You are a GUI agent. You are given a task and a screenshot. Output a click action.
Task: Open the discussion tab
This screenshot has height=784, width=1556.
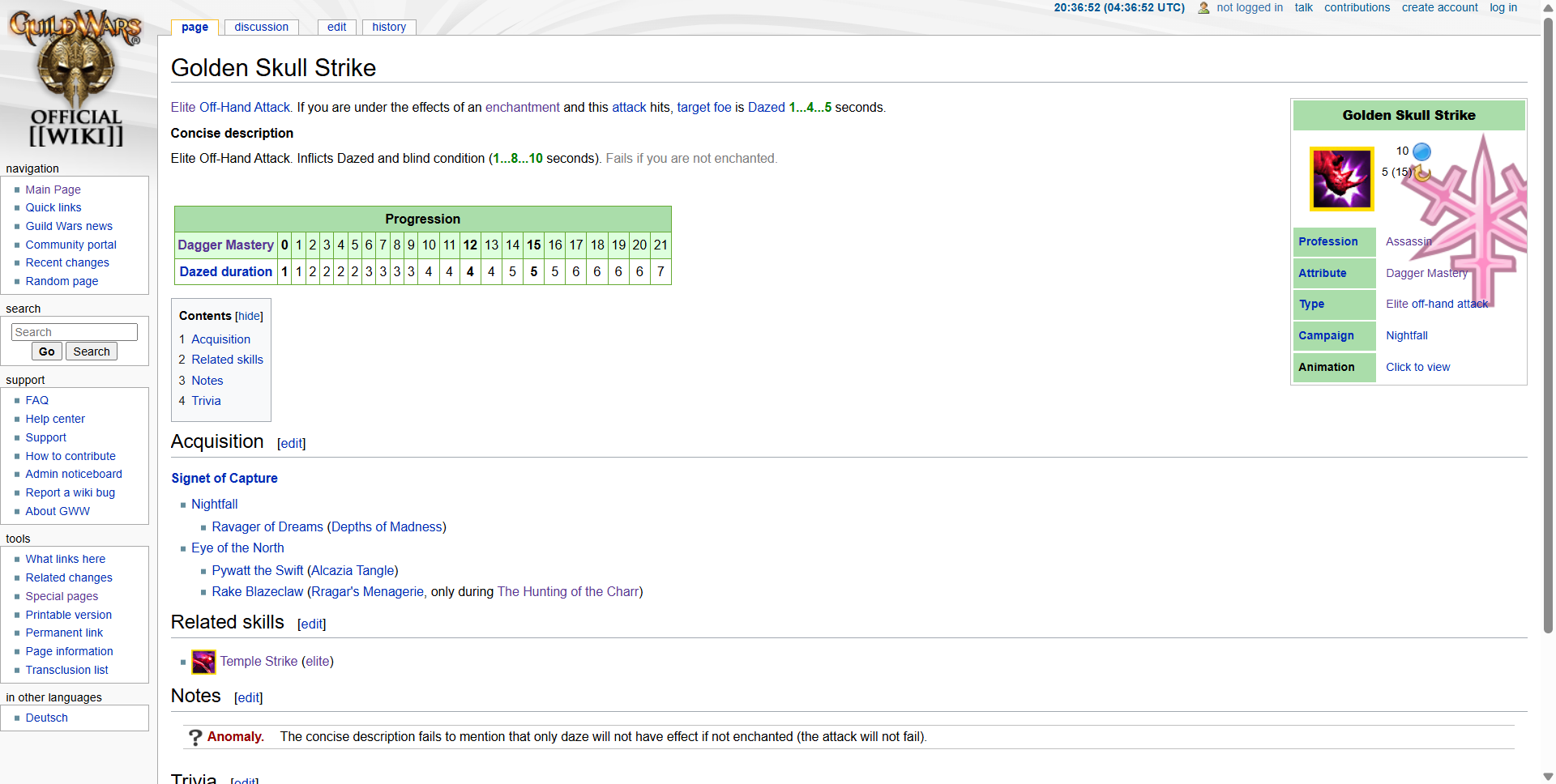[x=261, y=27]
